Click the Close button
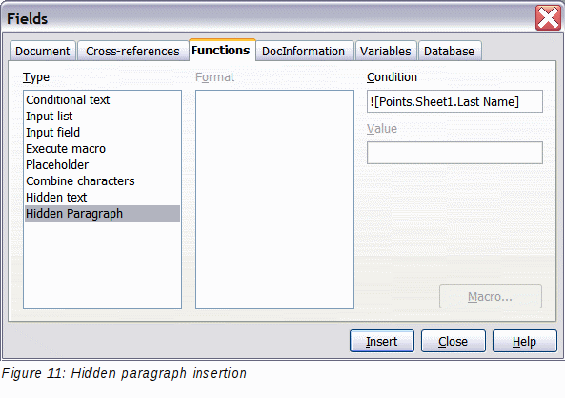566x398 pixels. click(x=453, y=341)
